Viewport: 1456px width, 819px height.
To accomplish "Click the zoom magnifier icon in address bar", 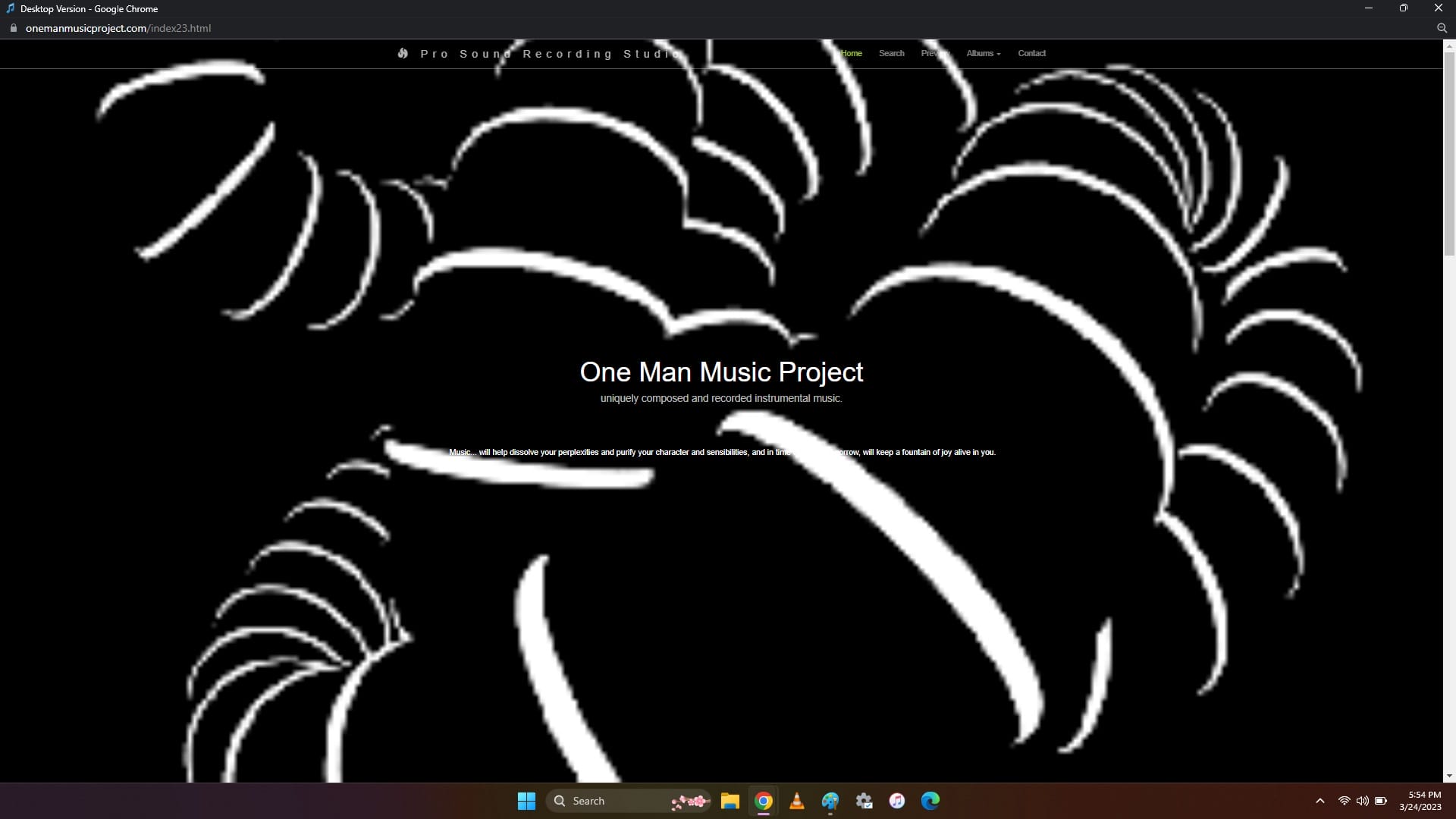I will pyautogui.click(x=1442, y=28).
